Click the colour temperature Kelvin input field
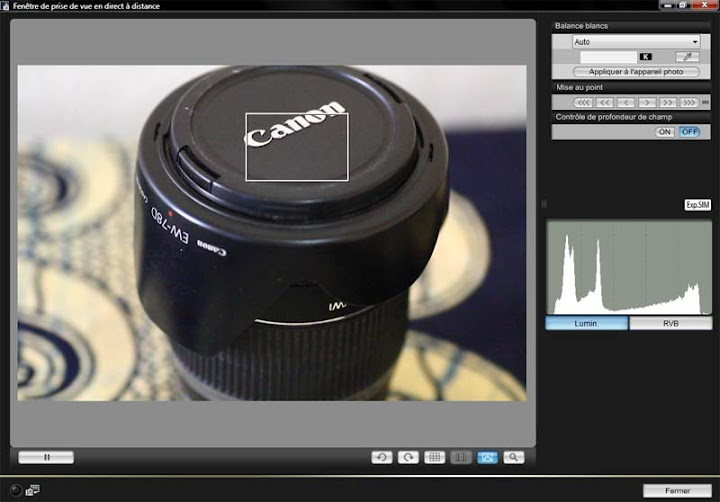 click(608, 57)
